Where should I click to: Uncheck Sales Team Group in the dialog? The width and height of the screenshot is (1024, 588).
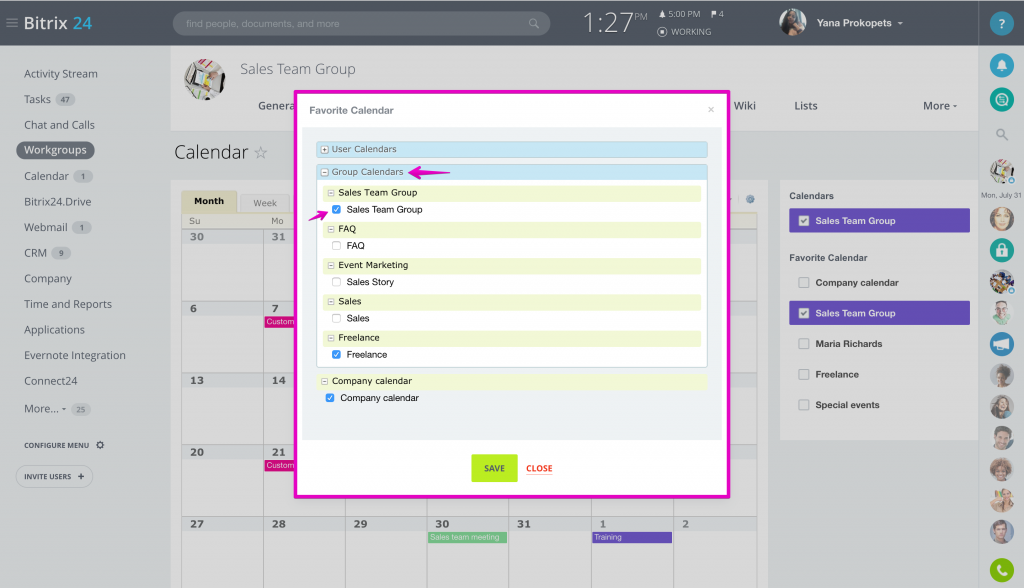(336, 210)
